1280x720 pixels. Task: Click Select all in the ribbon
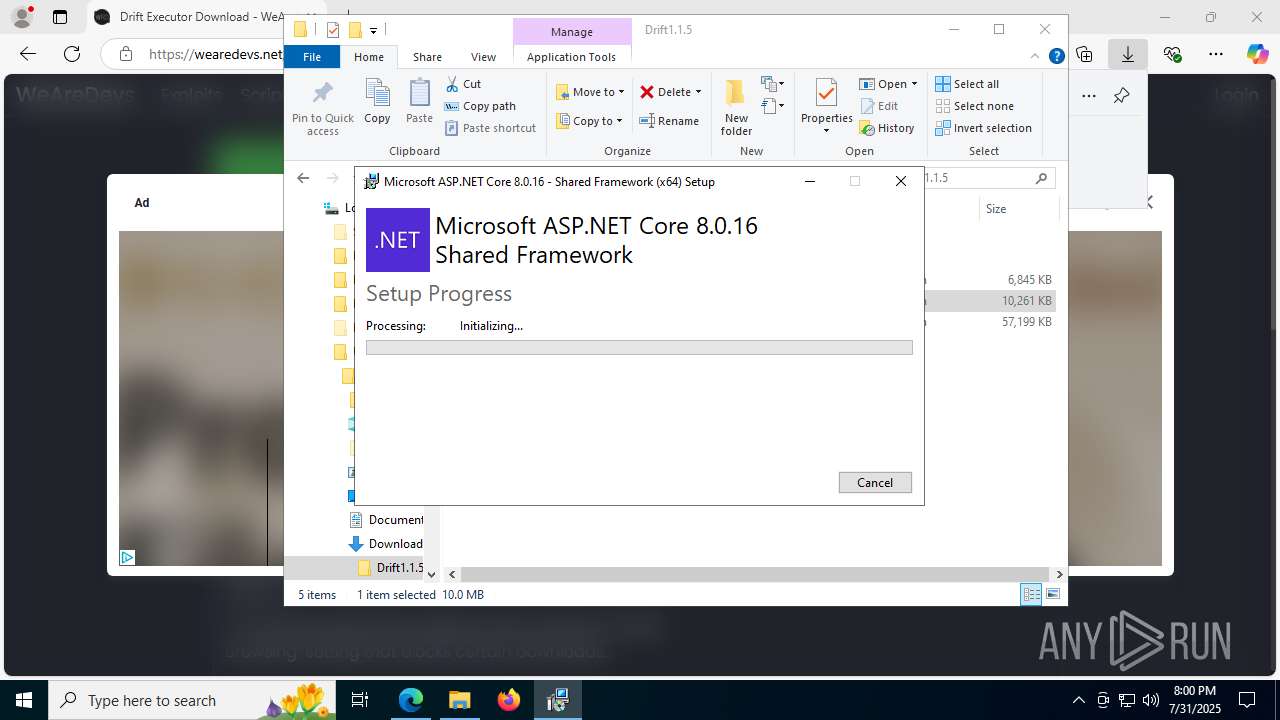point(967,84)
